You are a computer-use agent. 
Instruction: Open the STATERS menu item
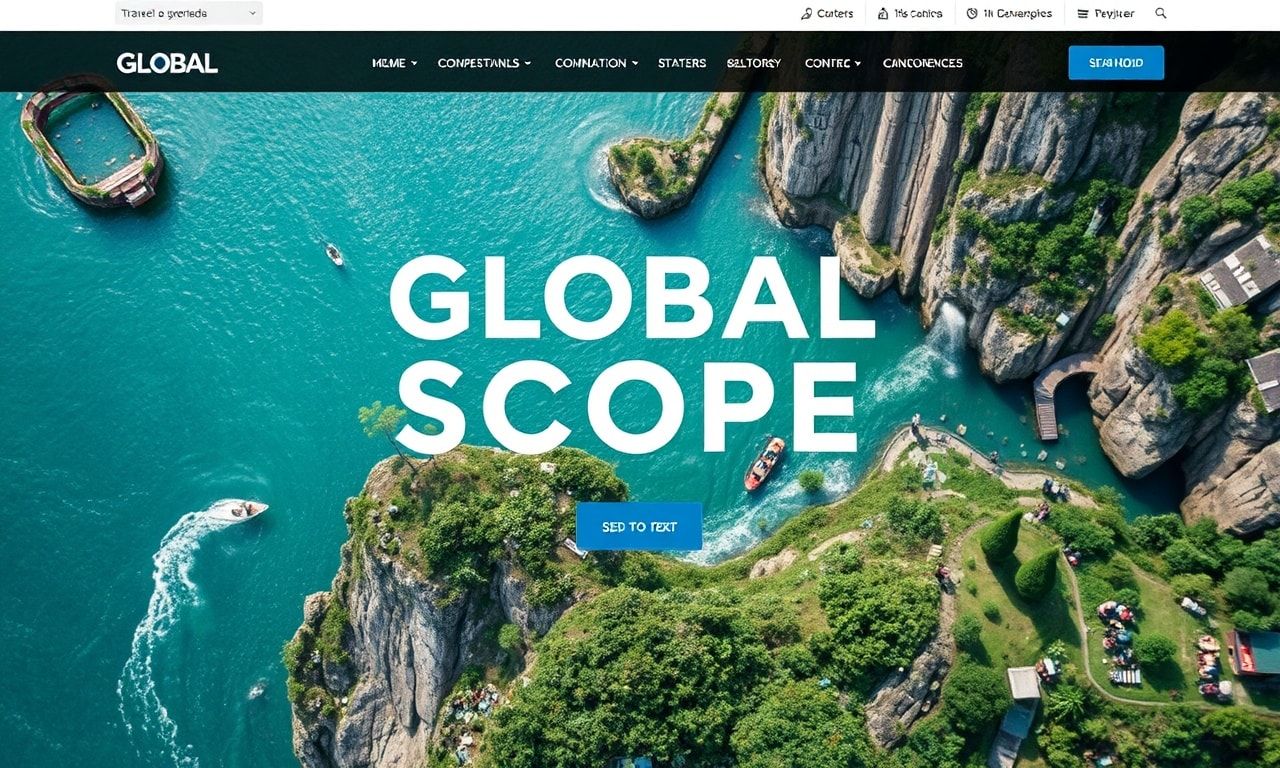coord(682,63)
